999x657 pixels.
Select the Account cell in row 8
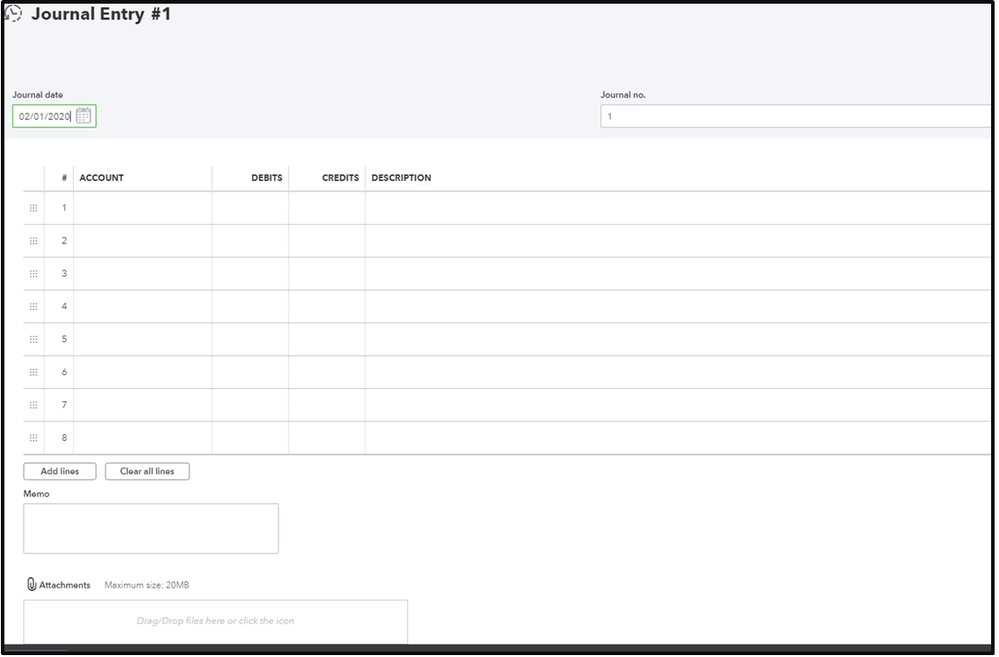click(x=143, y=438)
